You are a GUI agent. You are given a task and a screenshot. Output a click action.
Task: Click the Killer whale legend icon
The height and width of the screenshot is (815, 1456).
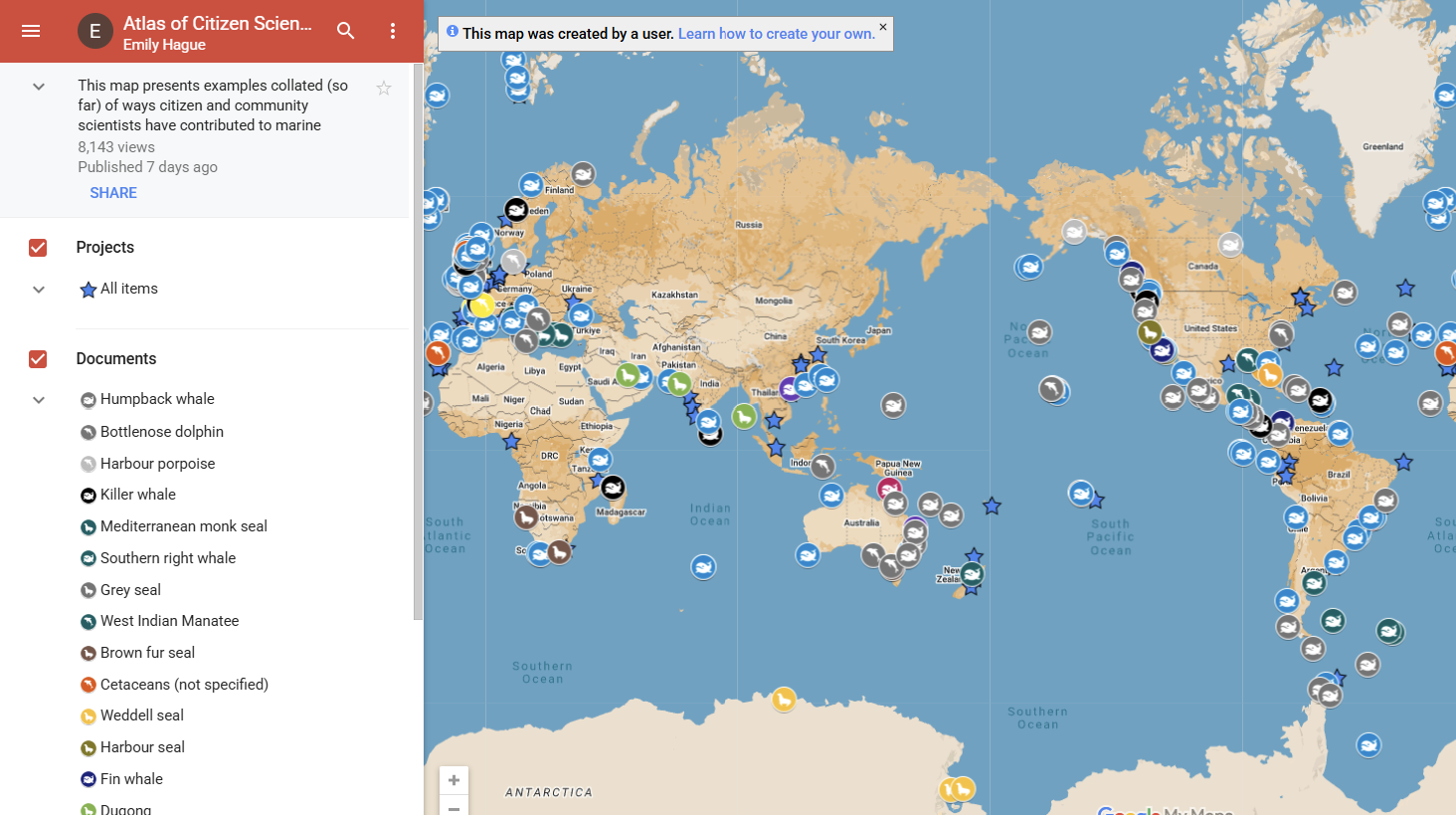89,496
